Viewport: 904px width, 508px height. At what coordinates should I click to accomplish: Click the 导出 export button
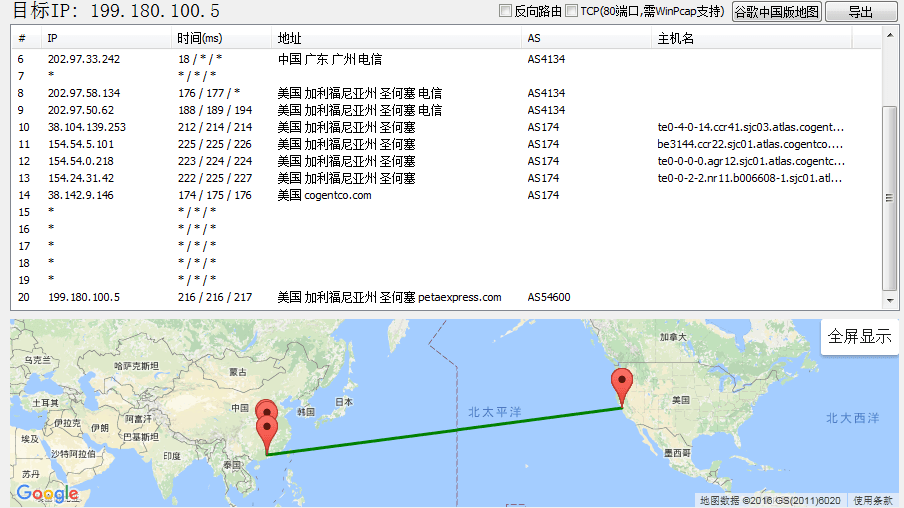[860, 12]
